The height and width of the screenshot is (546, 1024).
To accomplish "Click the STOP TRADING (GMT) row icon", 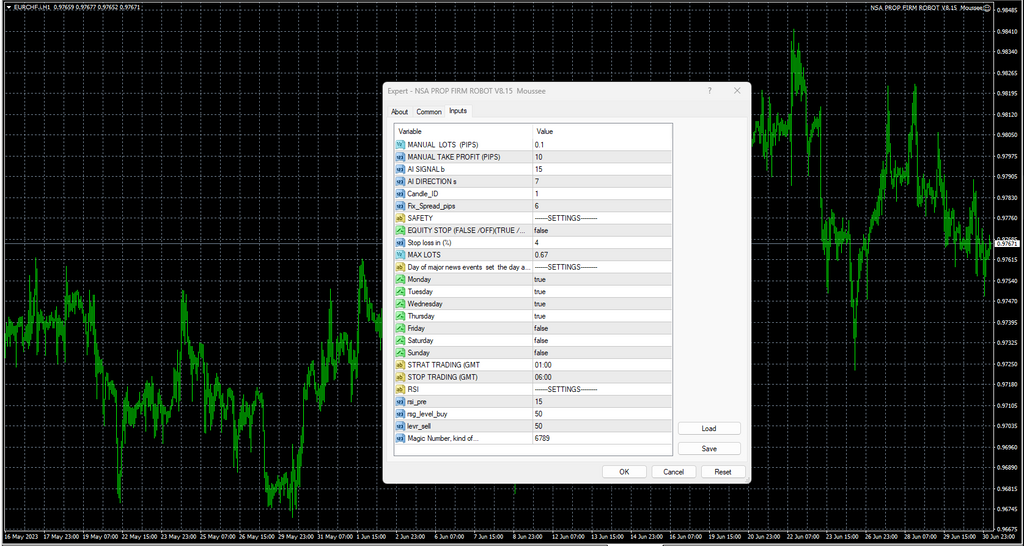I will tap(400, 377).
